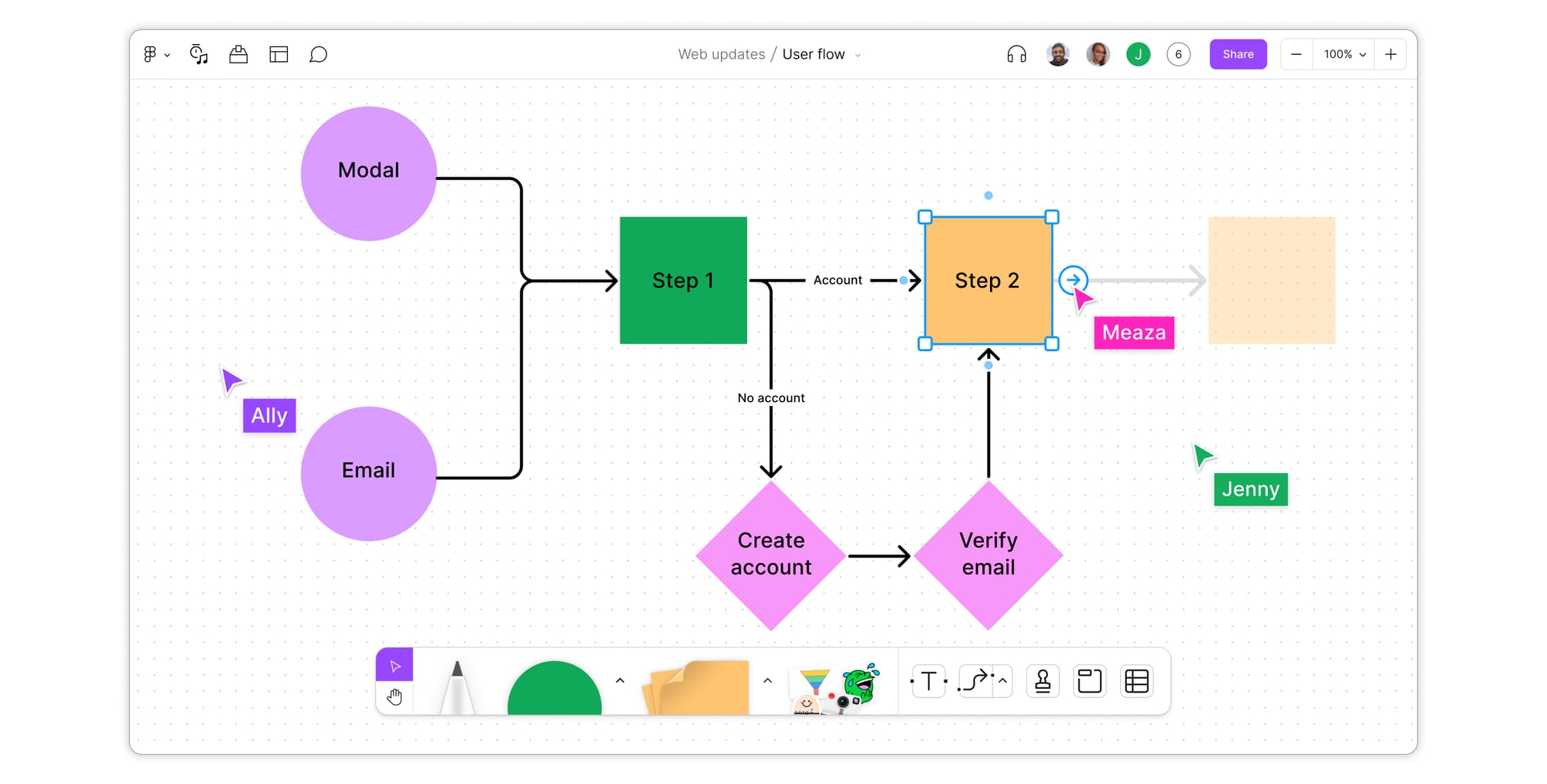
Task: Open the Comment tool
Action: click(x=318, y=54)
